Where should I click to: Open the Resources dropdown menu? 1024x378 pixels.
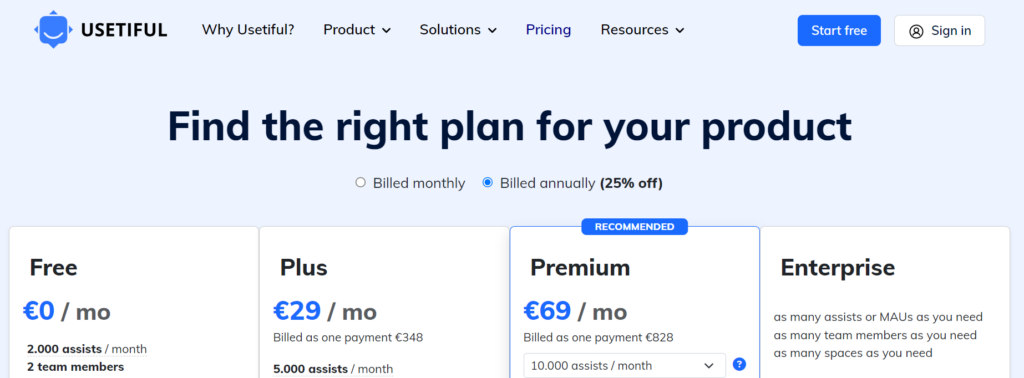[x=643, y=30]
